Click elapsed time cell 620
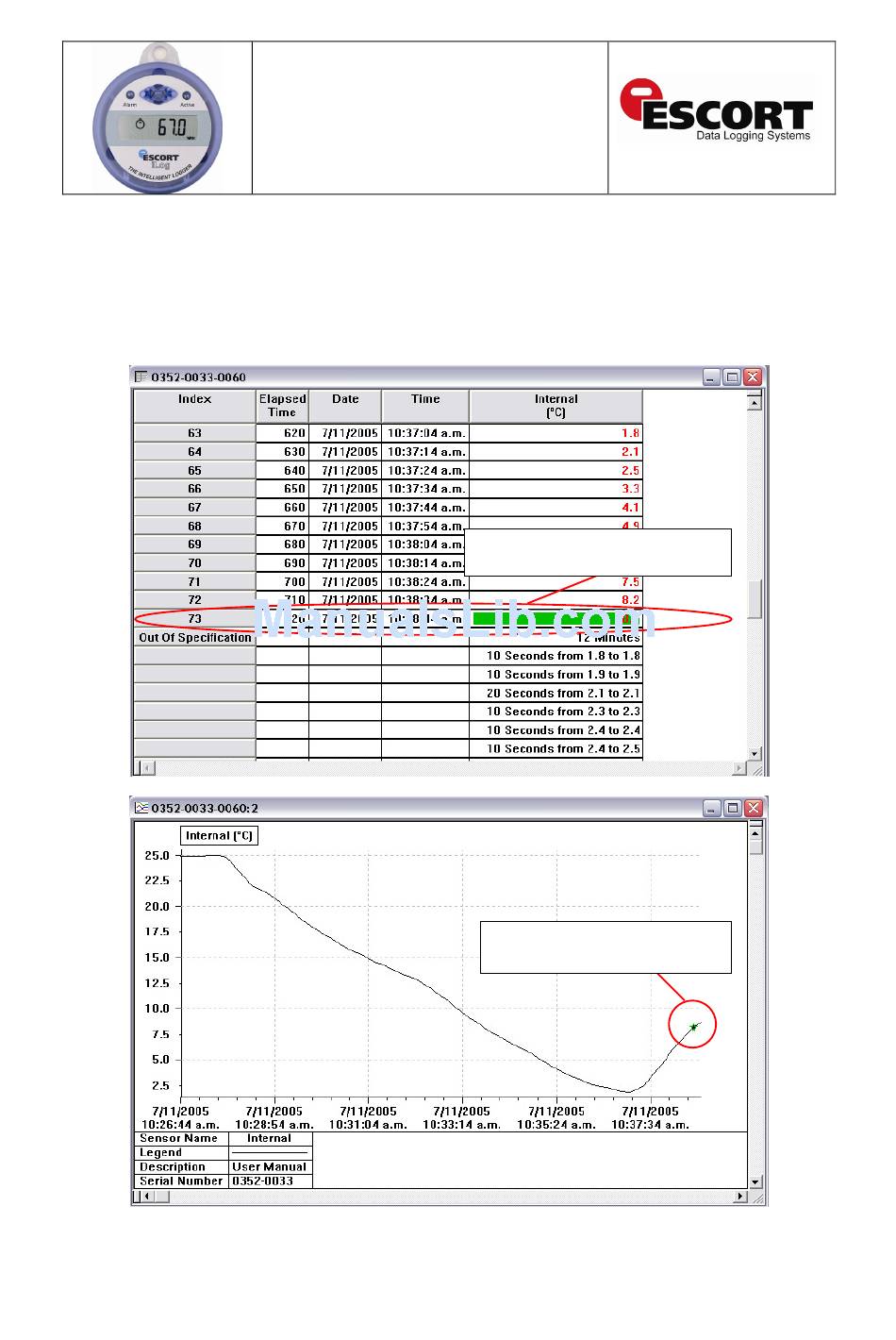Screen dimensions: 896x1340 (x=282, y=433)
